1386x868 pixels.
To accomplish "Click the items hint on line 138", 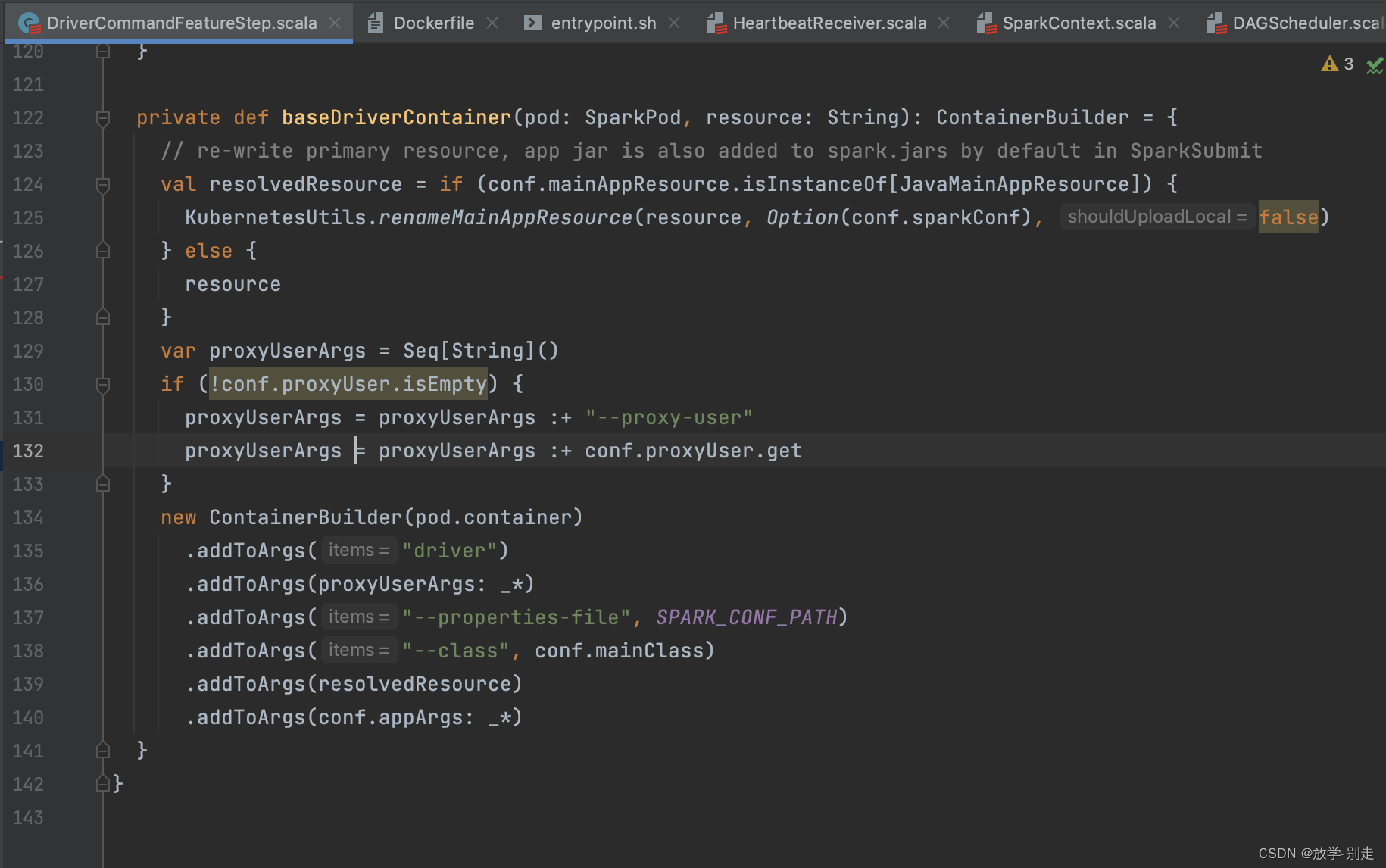I will tap(359, 650).
